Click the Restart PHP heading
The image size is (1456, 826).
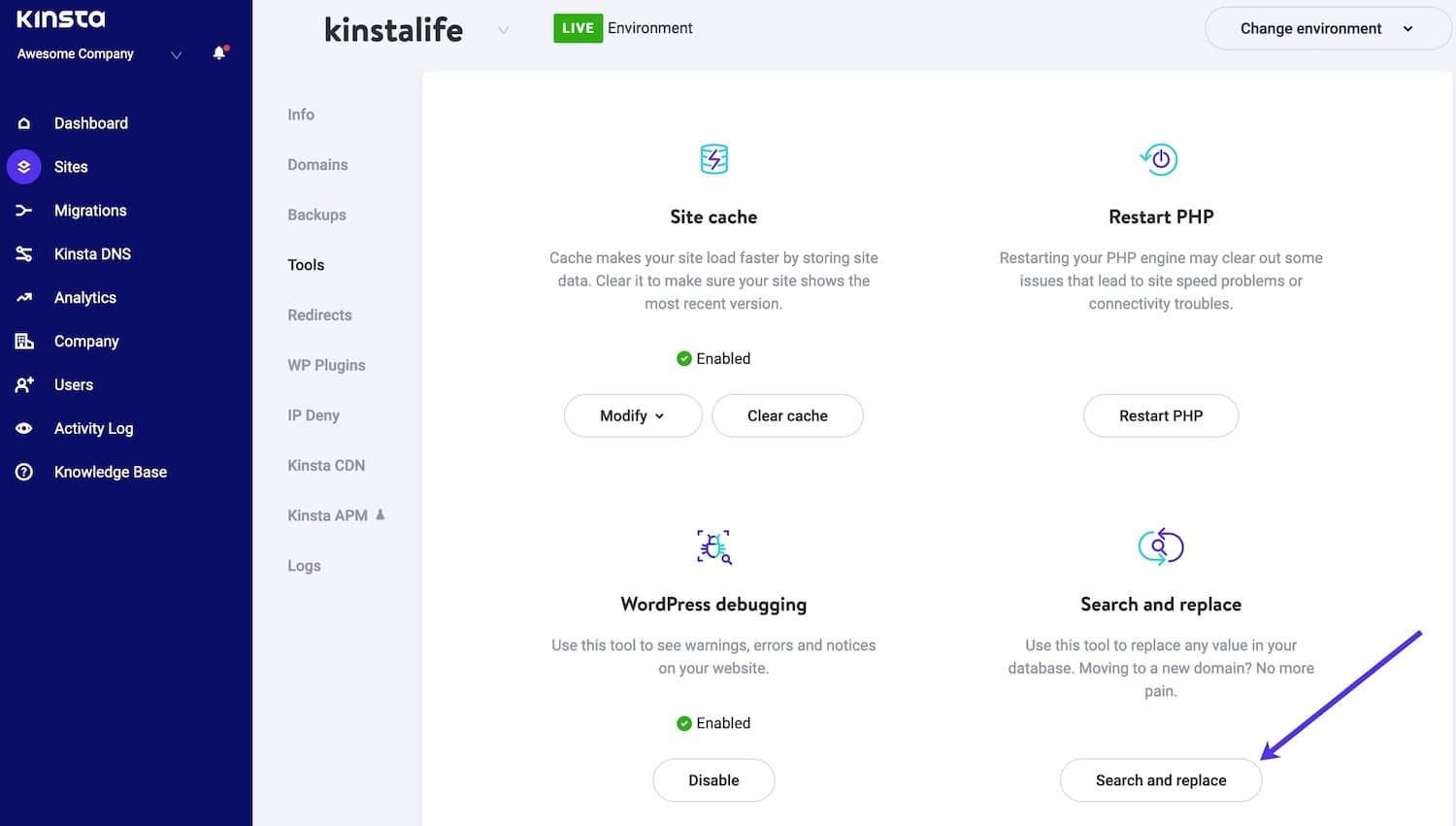1161,216
